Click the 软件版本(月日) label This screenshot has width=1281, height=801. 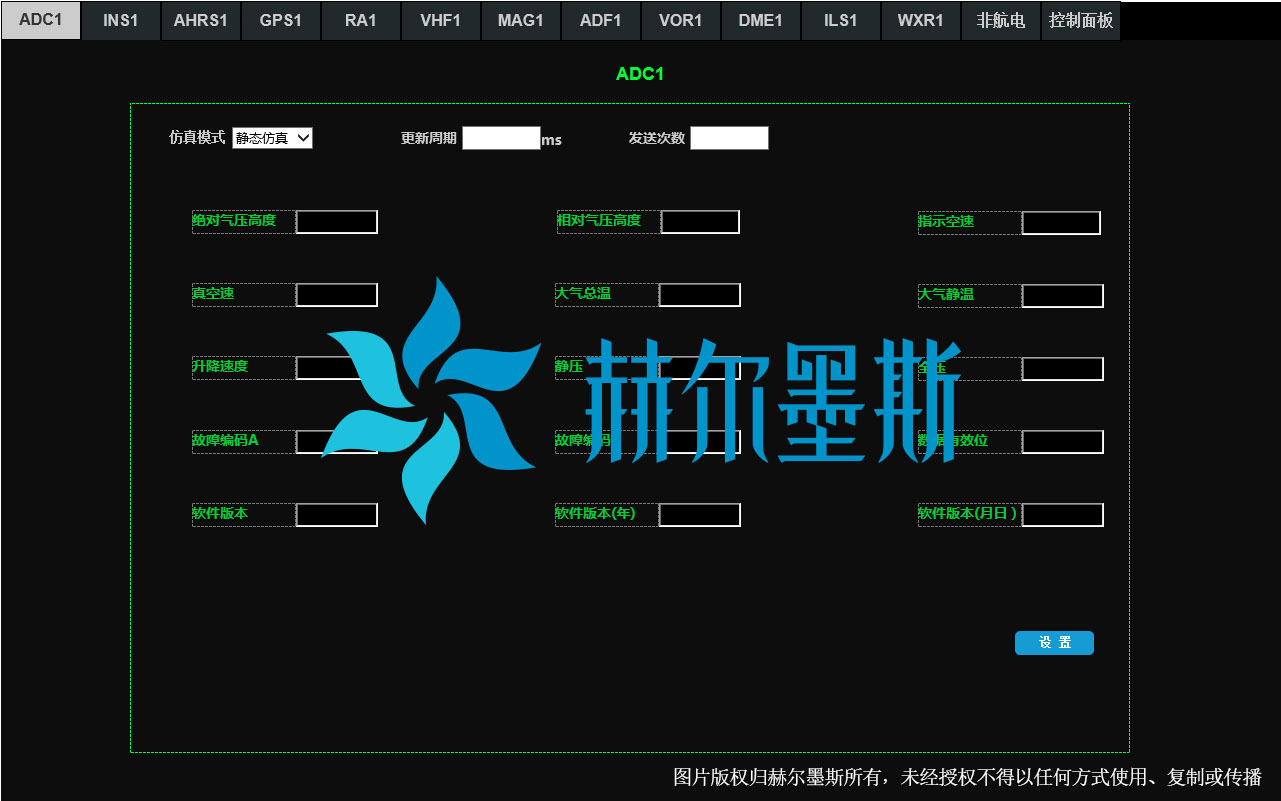pyautogui.click(x=968, y=513)
